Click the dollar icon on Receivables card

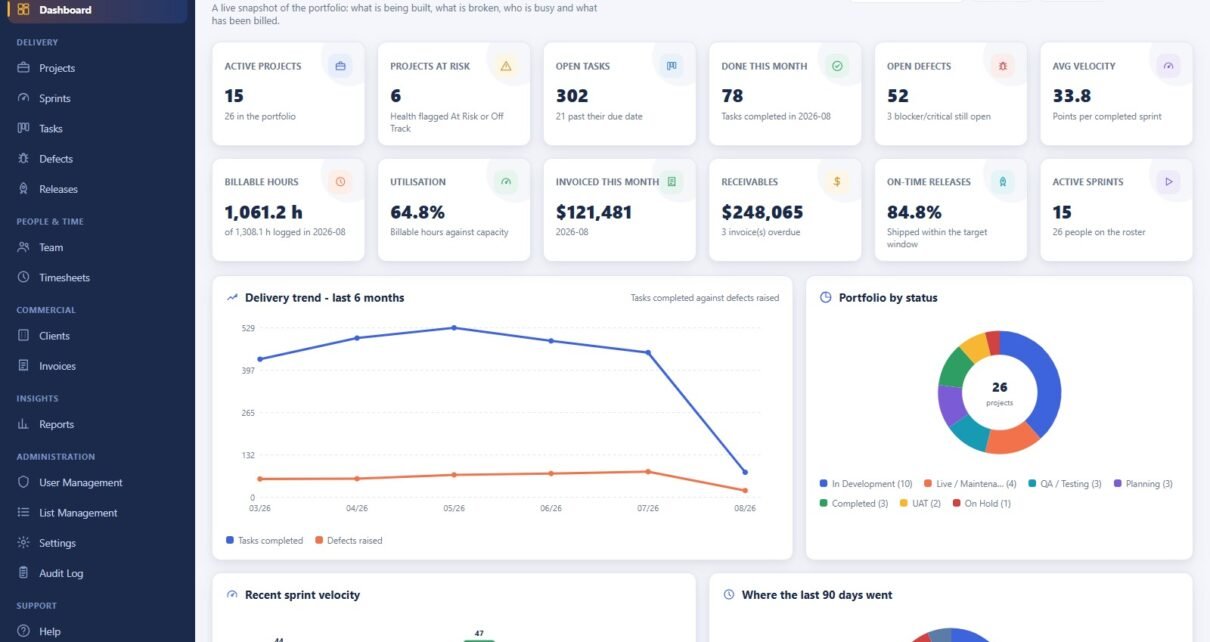[837, 182]
